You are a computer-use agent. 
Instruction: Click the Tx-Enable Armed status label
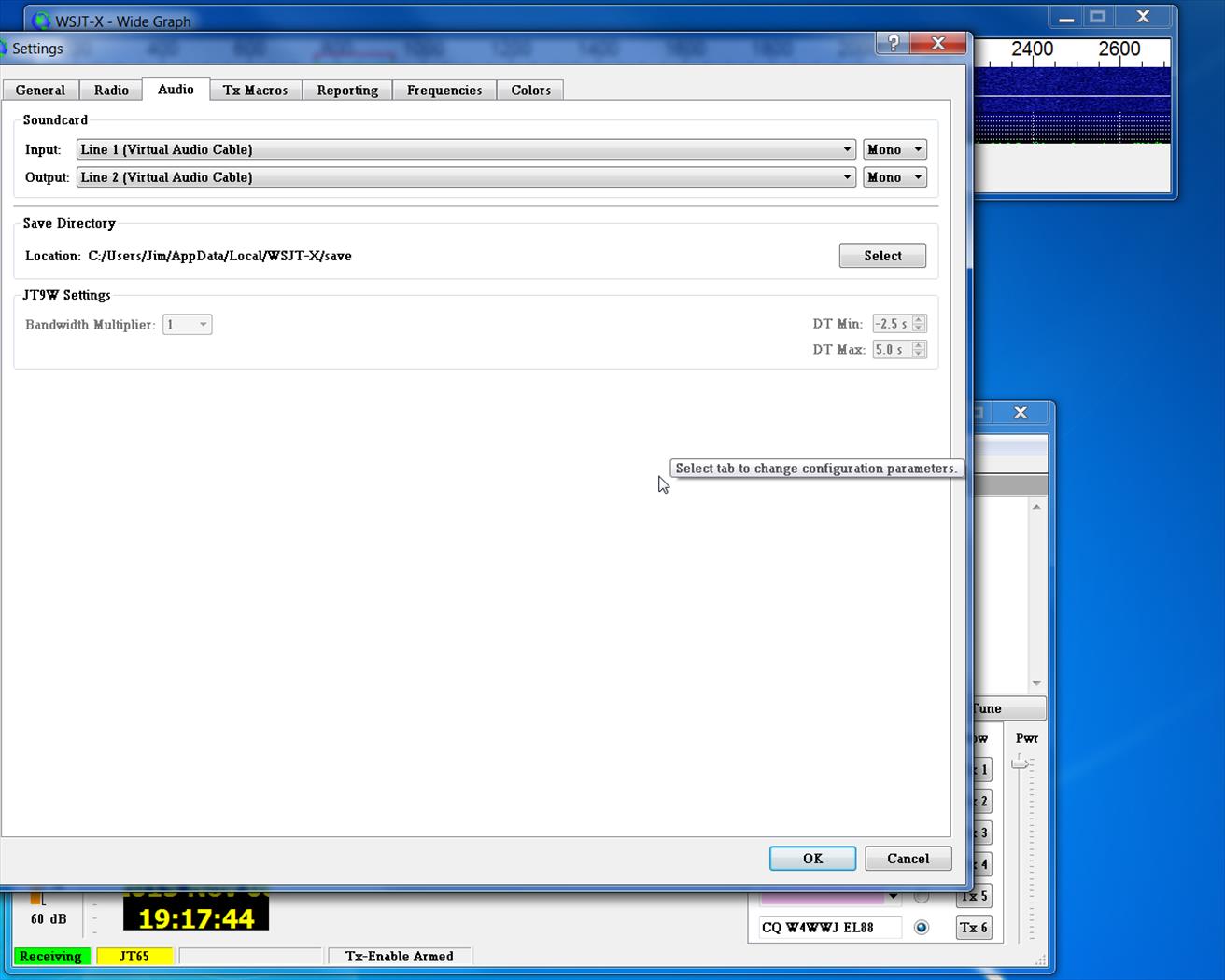(x=400, y=957)
